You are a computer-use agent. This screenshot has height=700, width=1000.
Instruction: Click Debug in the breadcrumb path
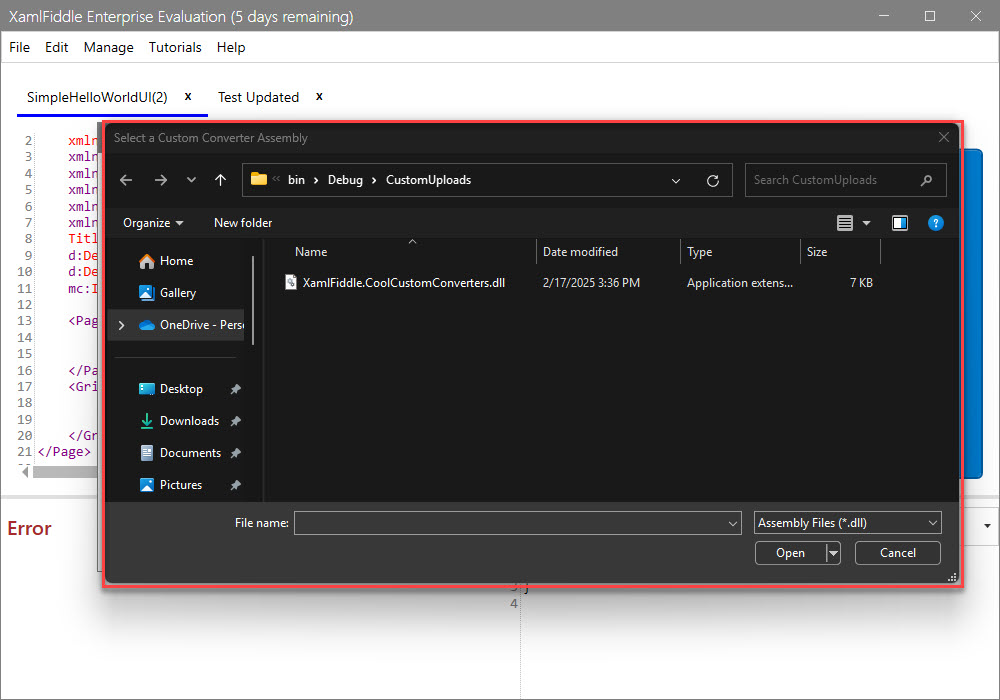345,180
